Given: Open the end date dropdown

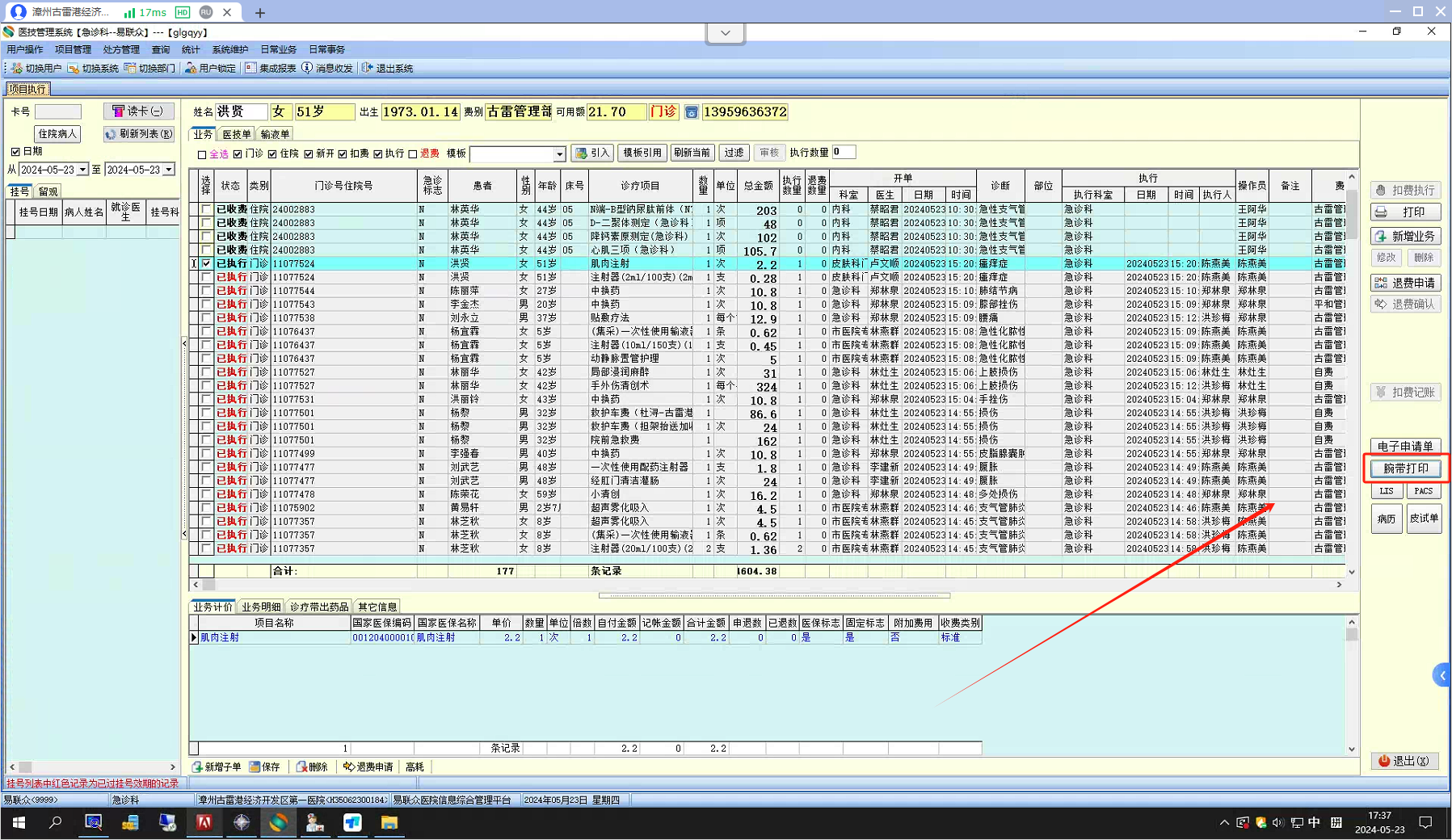Looking at the screenshot, I should 169,170.
